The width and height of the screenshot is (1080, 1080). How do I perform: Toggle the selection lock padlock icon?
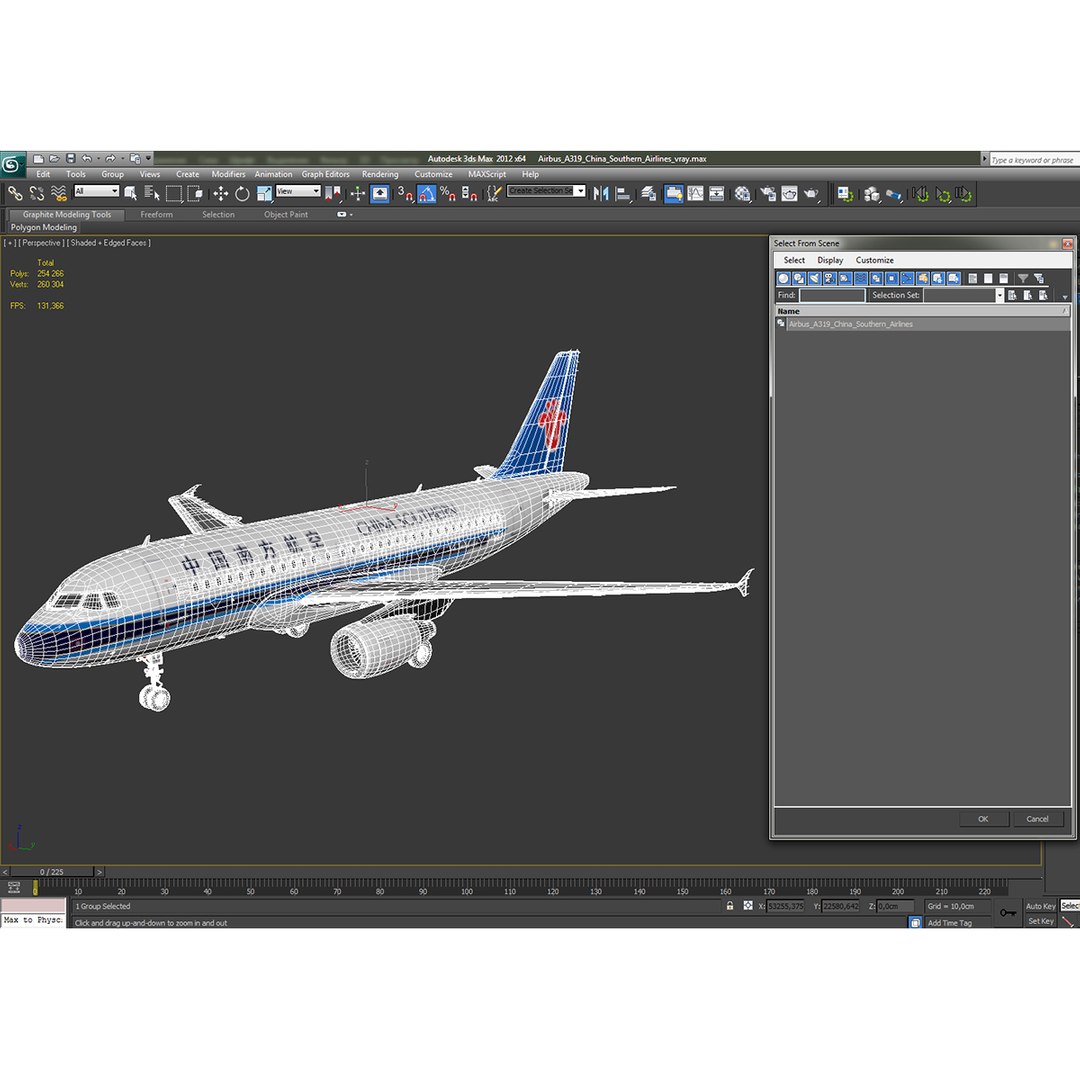click(x=730, y=906)
